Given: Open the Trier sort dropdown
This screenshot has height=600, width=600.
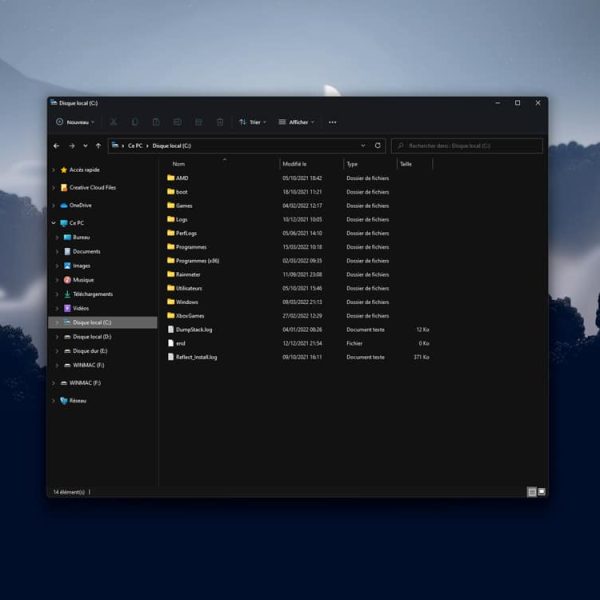Looking at the screenshot, I should pos(253,122).
